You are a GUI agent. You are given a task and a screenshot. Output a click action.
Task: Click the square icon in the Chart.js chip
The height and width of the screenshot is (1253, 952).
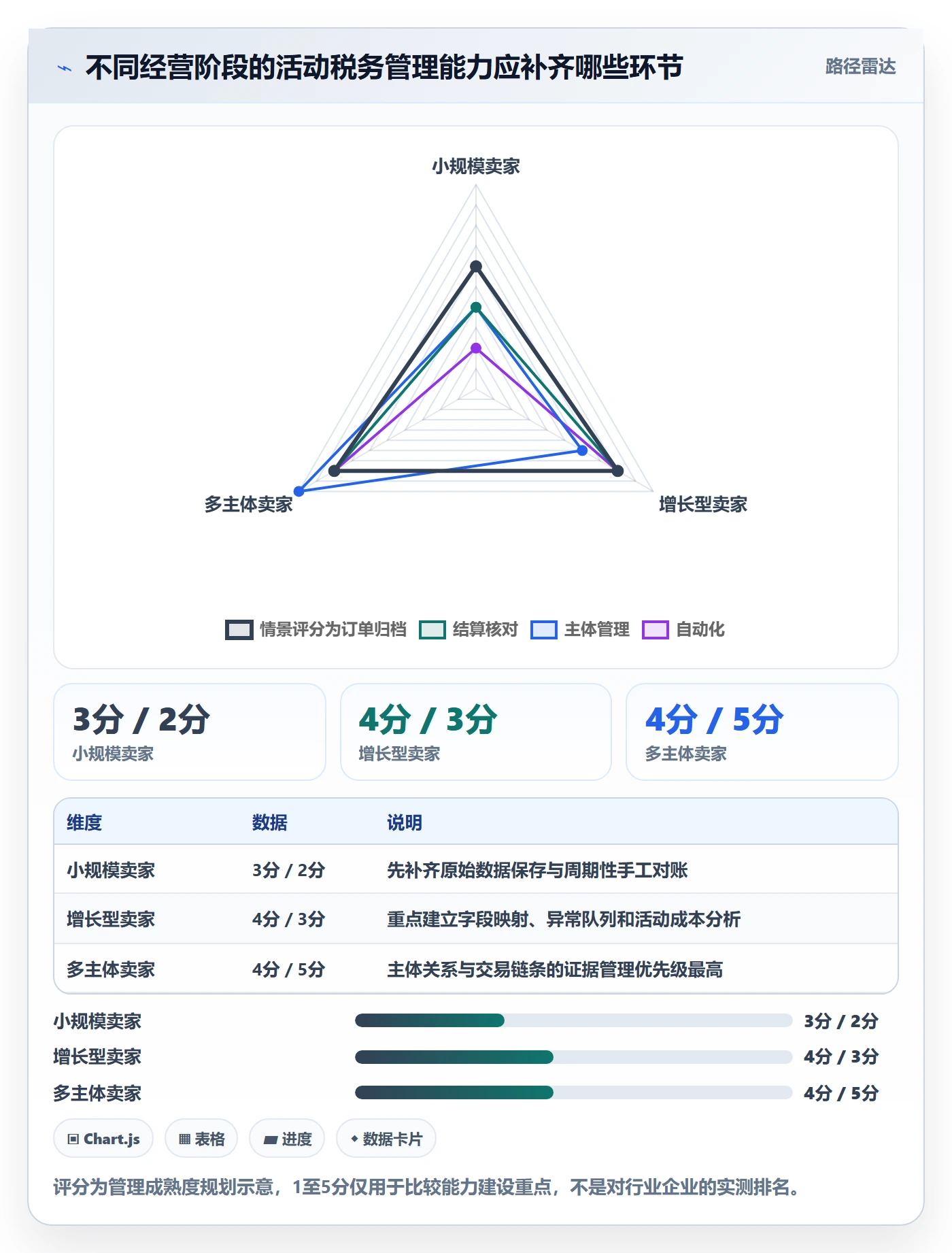(73, 1139)
